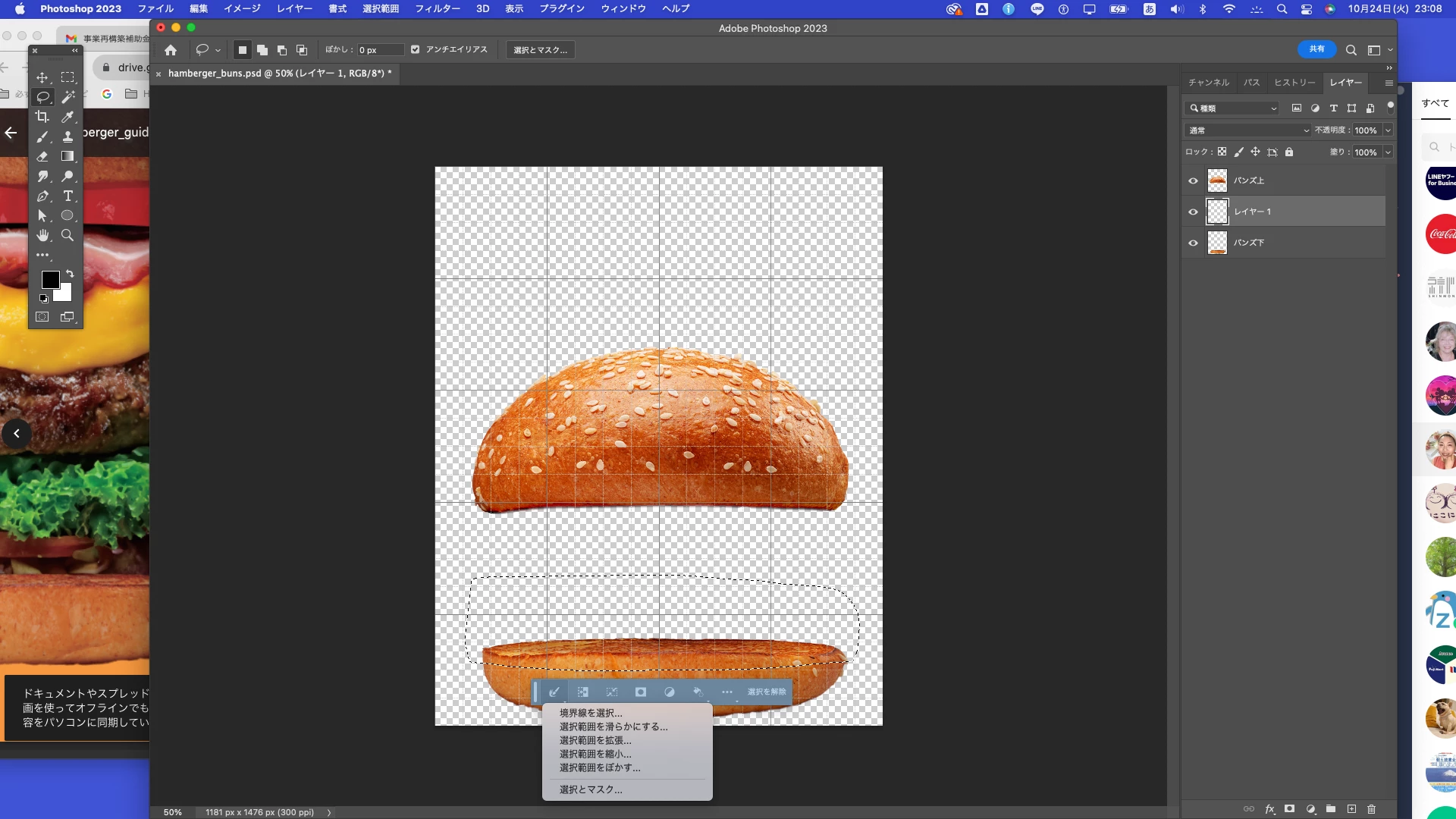Switch to the チャンネル tab
This screenshot has height=819, width=1456.
(x=1208, y=83)
